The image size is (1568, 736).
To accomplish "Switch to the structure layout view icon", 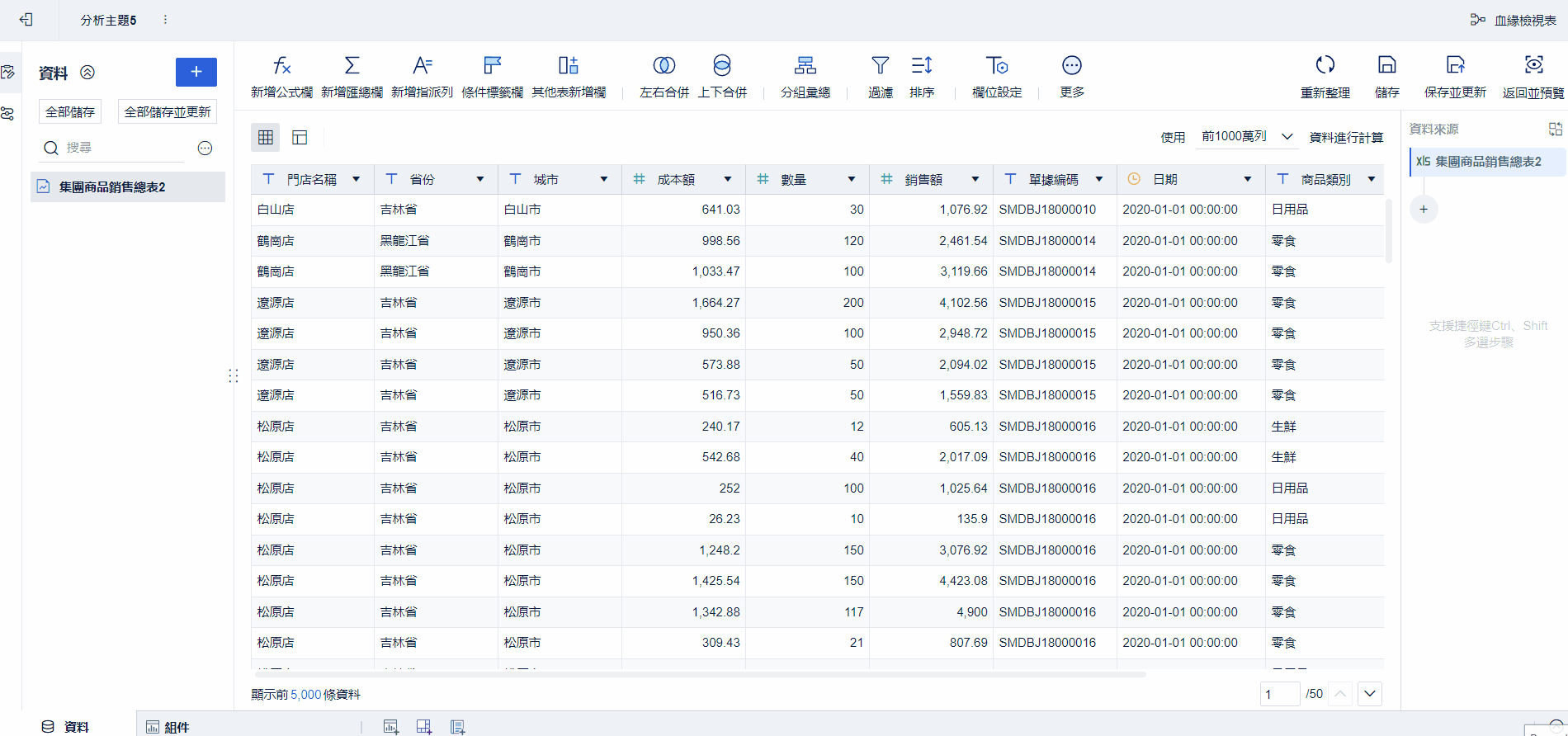I will click(x=300, y=137).
